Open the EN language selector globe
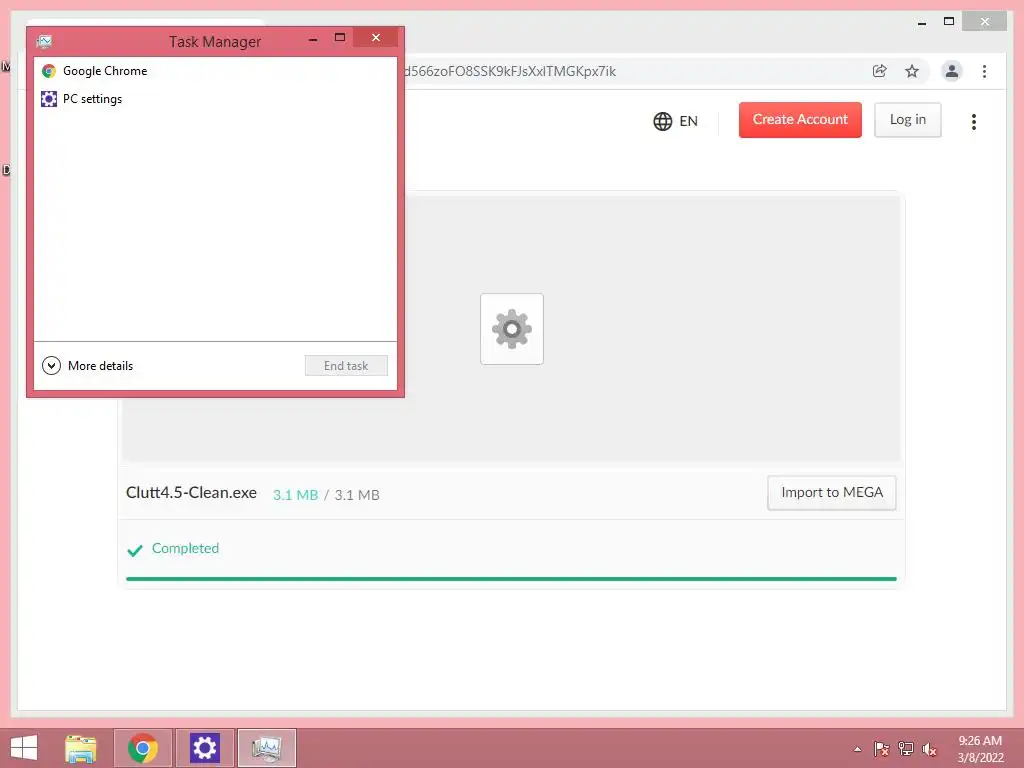This screenshot has width=1024, height=768. click(675, 121)
